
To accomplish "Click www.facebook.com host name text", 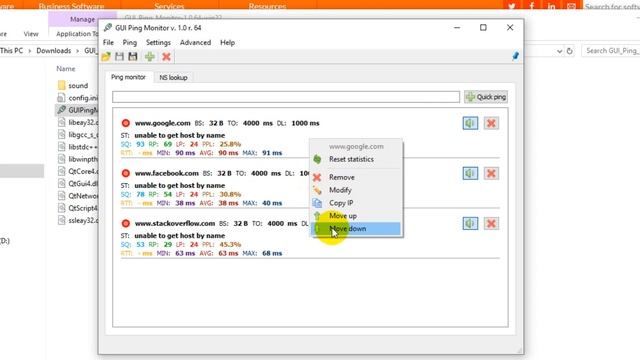I will tap(167, 173).
